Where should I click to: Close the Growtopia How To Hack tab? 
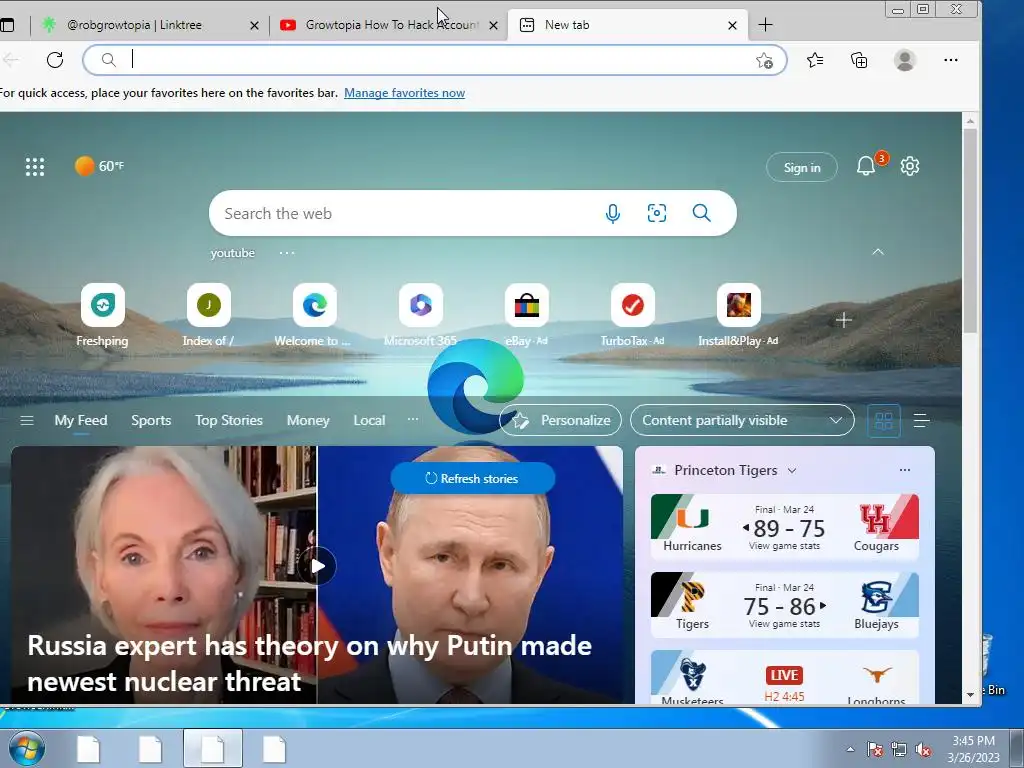[x=493, y=25]
